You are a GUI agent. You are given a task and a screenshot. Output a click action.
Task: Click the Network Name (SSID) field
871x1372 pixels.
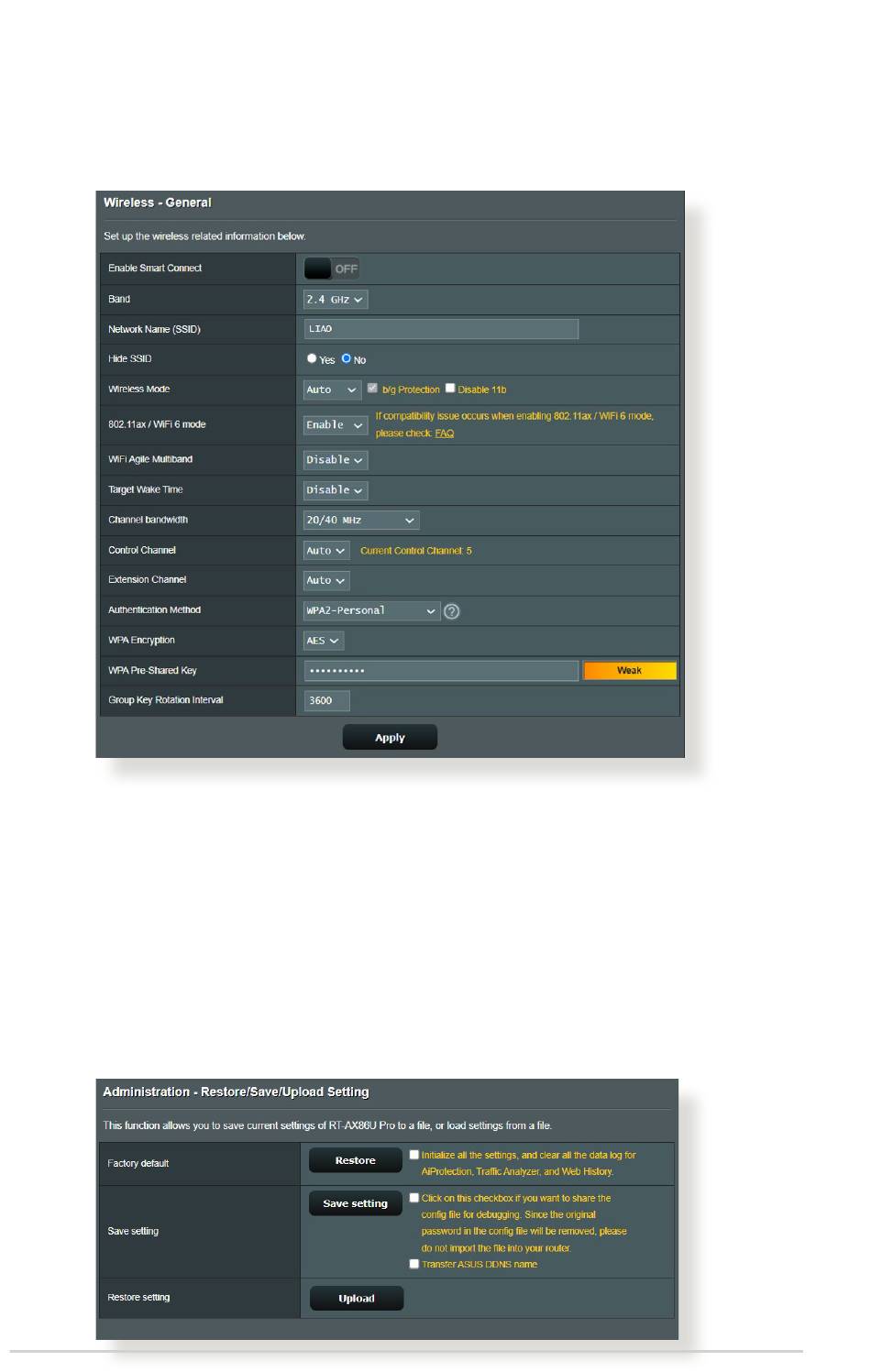pos(441,329)
